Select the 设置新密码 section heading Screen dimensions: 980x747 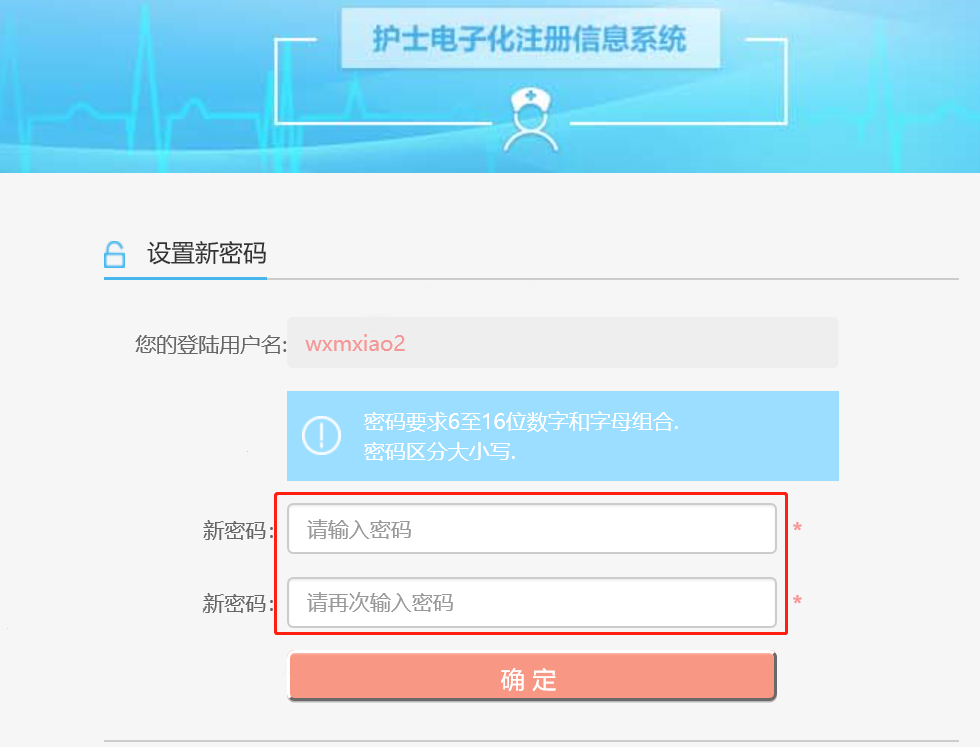point(207,253)
